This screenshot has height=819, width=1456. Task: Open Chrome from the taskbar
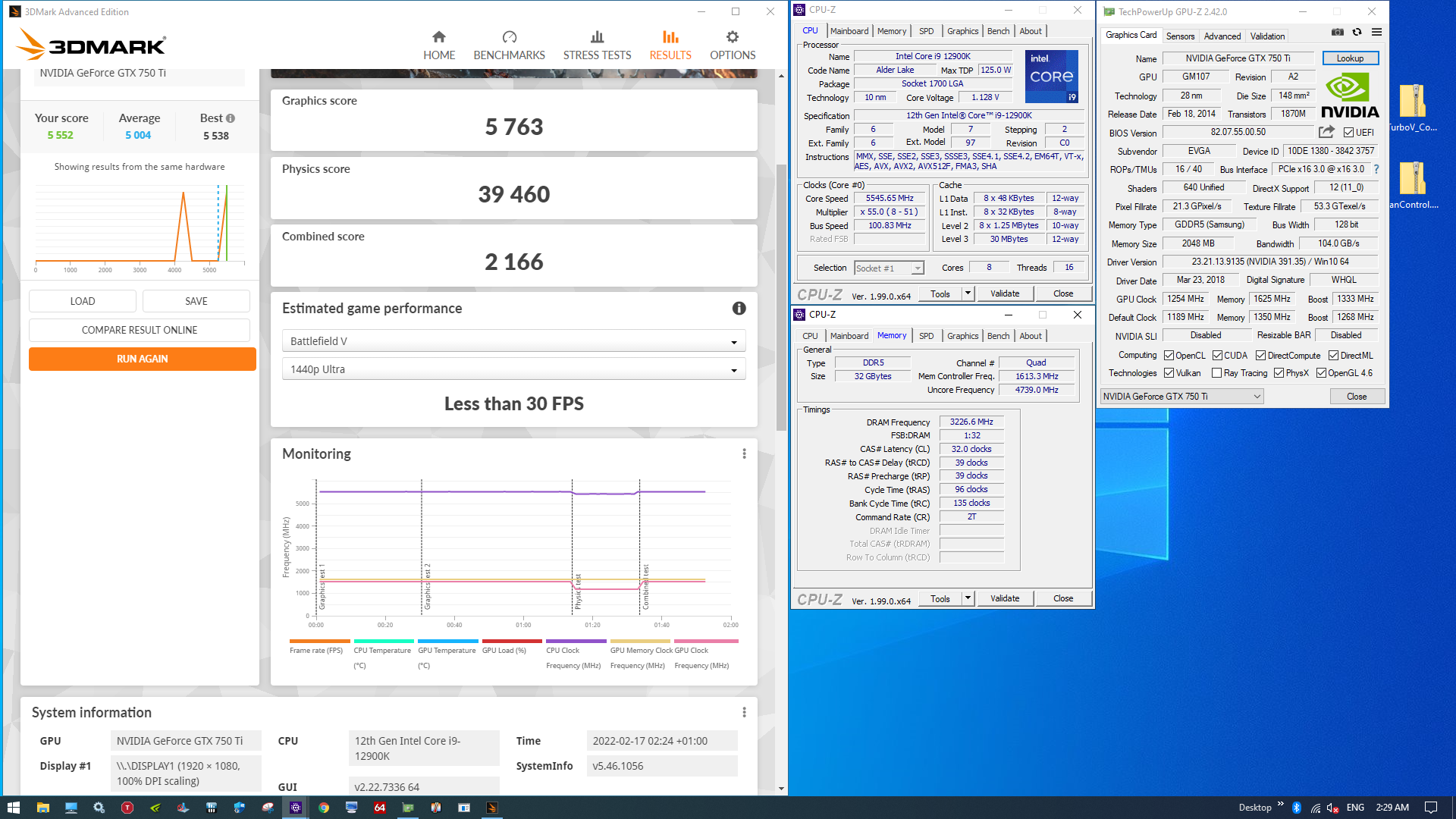pos(324,808)
